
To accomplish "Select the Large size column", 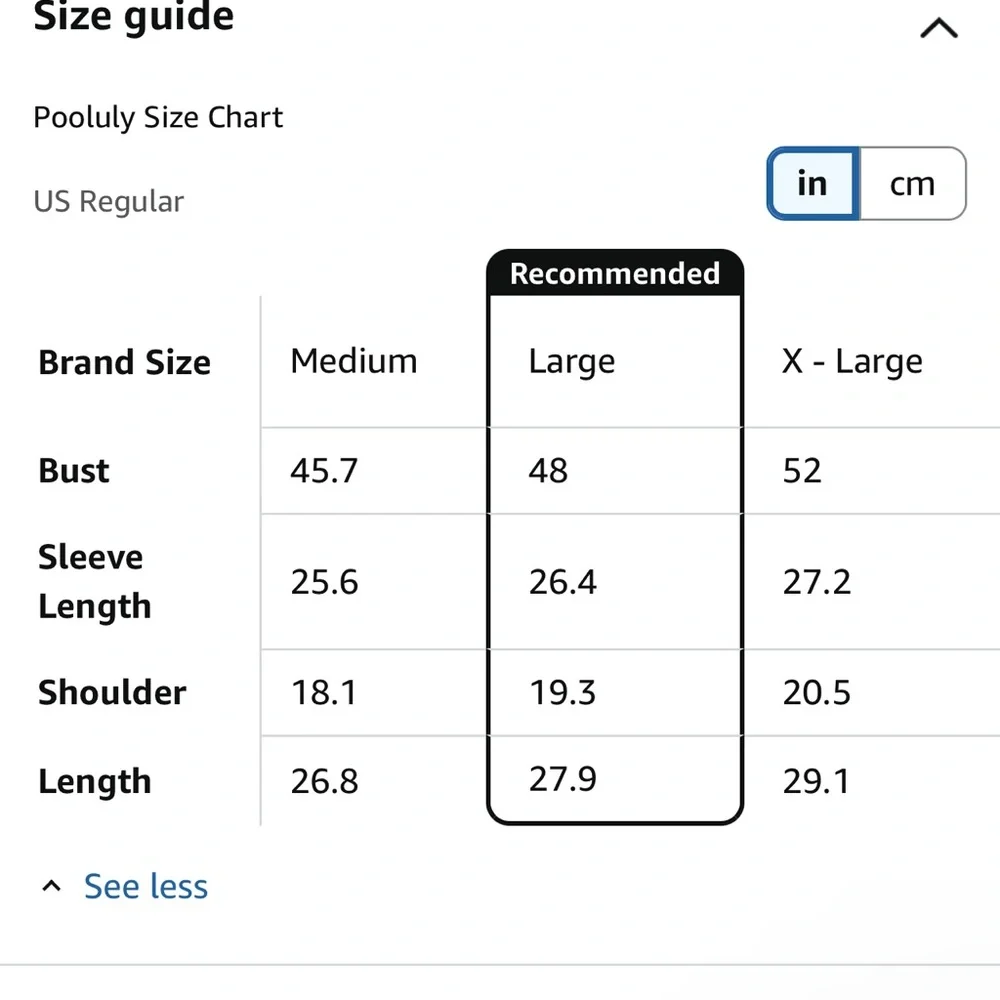I will coord(571,362).
